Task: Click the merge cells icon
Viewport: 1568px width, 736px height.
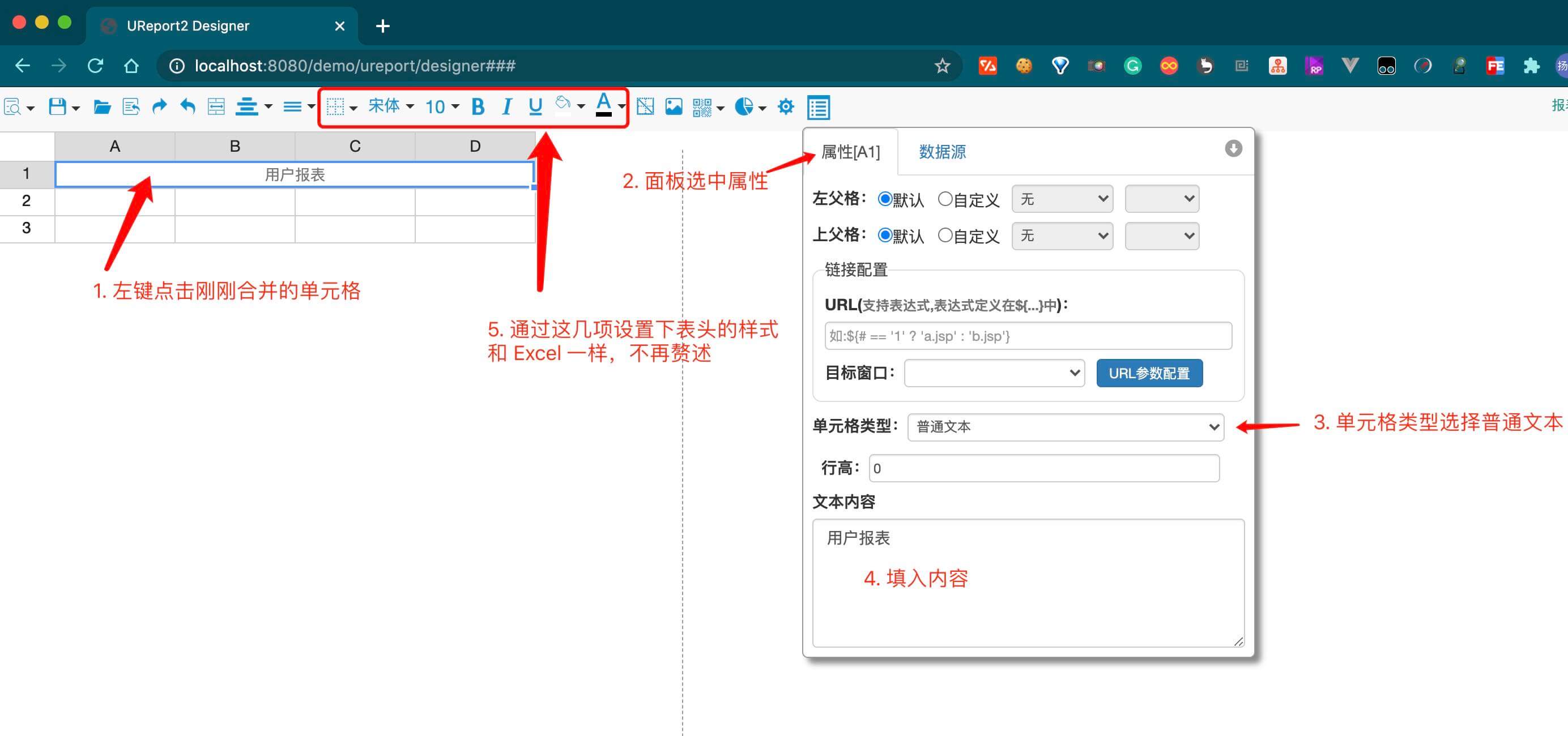Action: coord(216,107)
